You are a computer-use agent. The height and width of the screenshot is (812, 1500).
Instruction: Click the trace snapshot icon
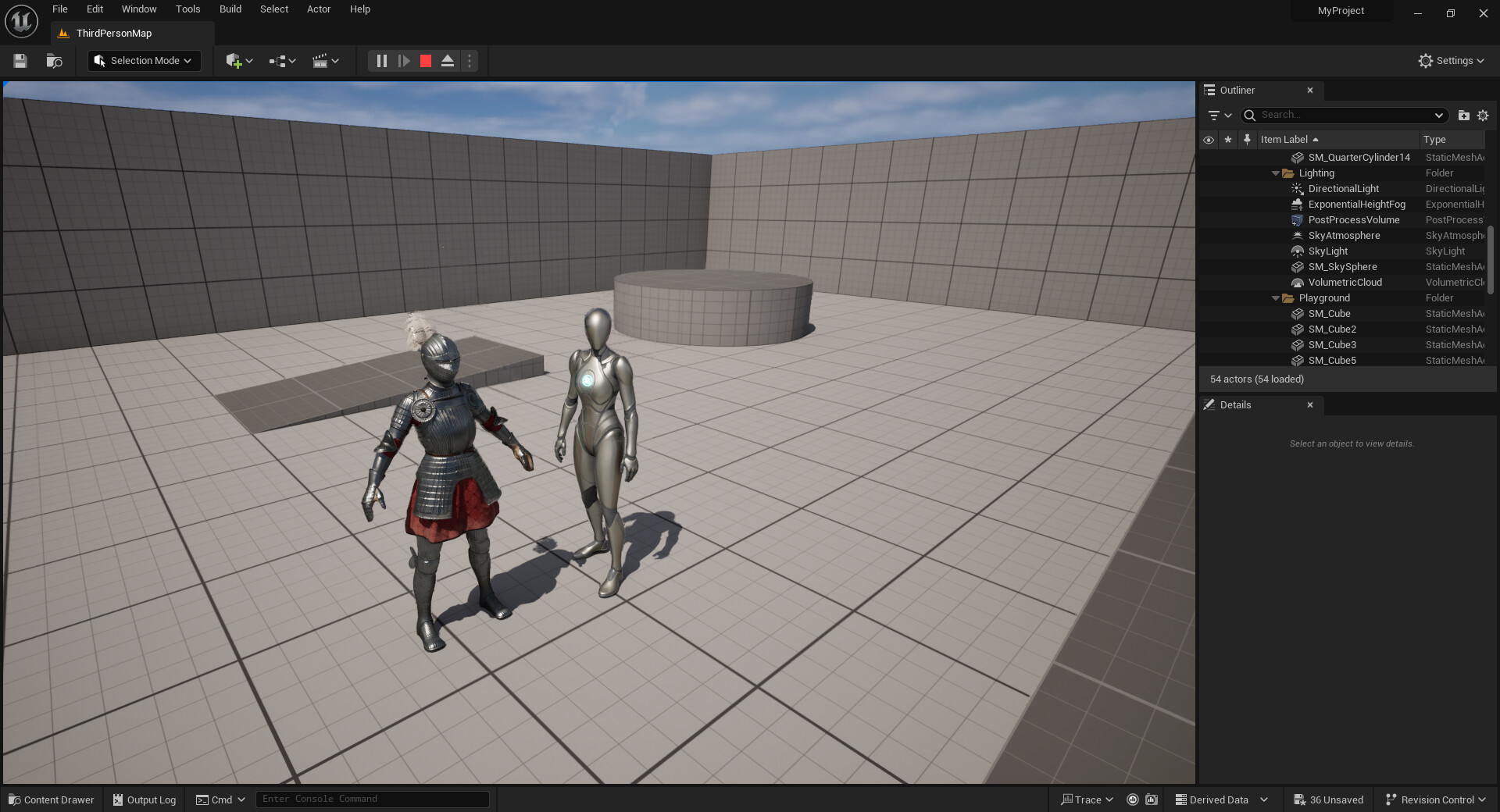point(1152,800)
